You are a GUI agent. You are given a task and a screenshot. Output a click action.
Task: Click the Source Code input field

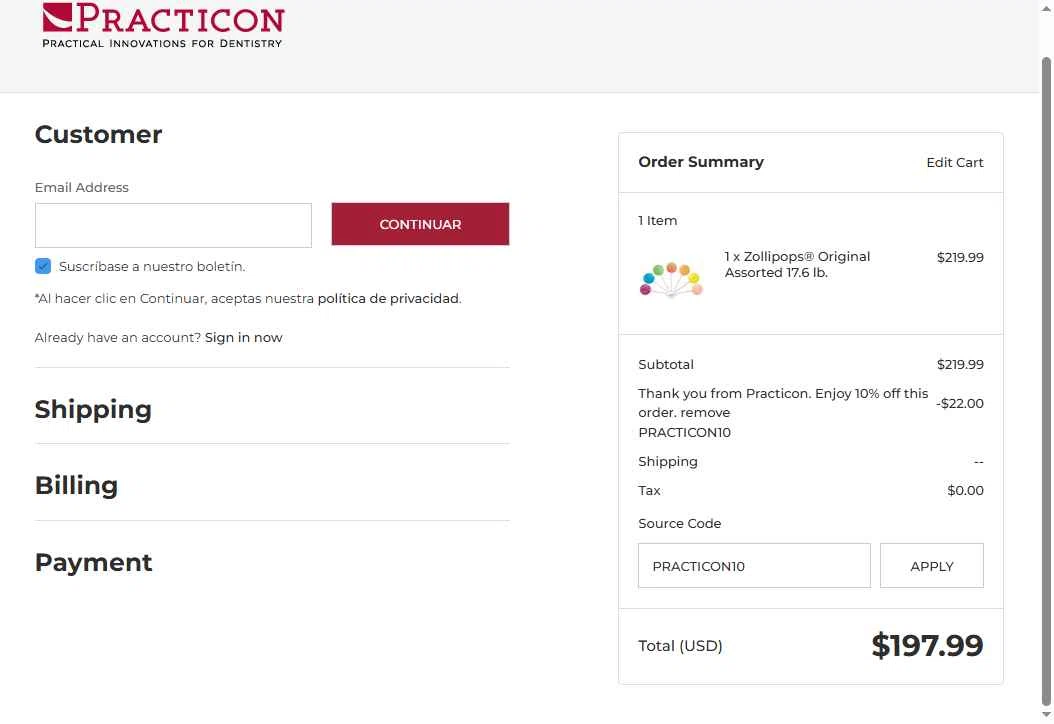click(754, 566)
